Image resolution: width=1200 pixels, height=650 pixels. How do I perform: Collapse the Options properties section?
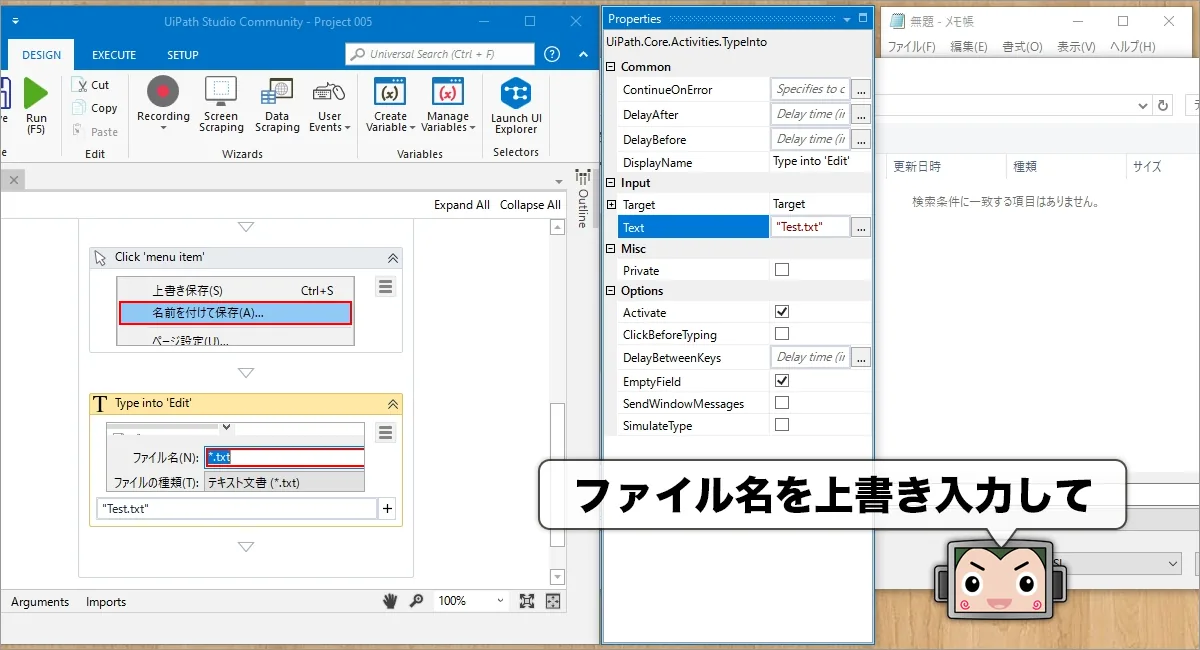pos(611,291)
